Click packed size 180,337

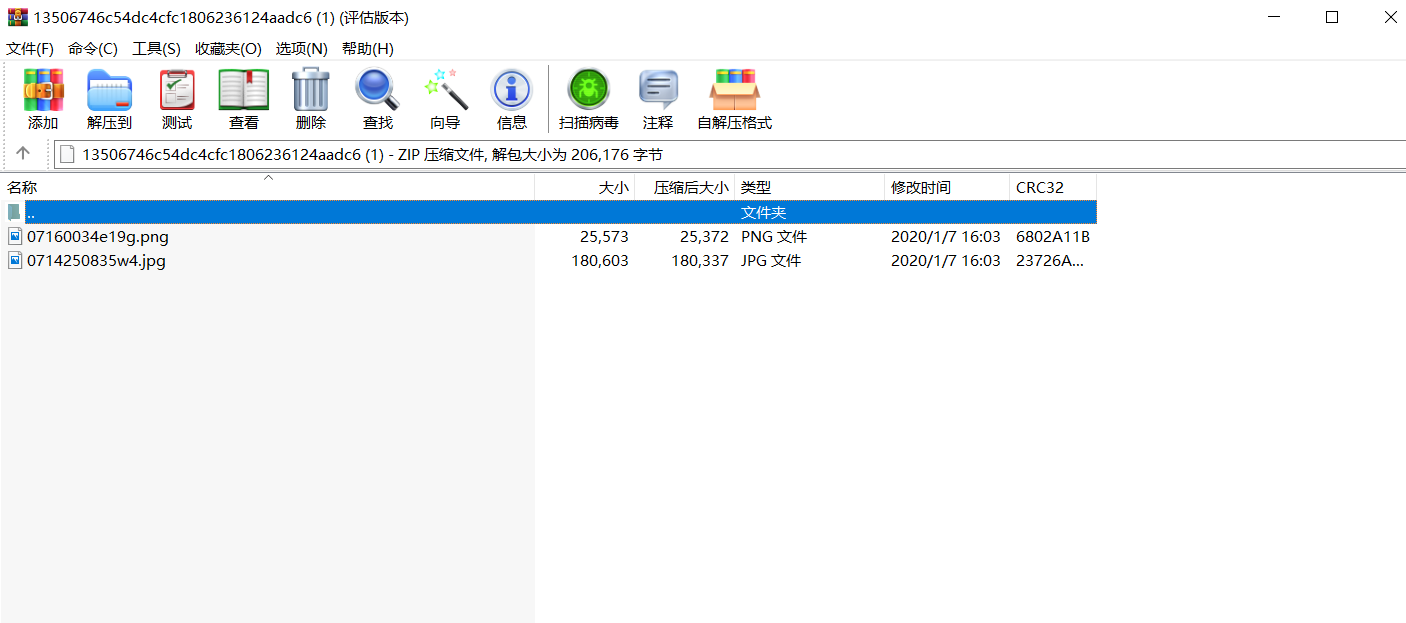(x=700, y=261)
